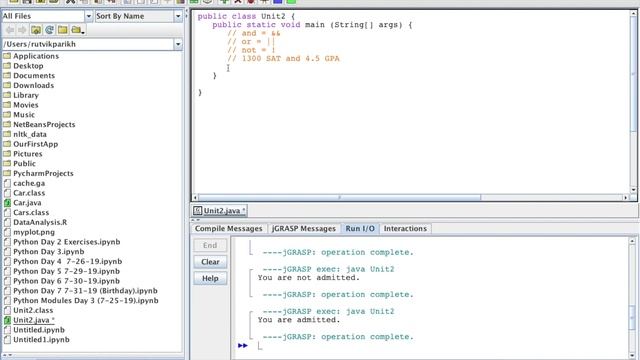Click the Public folder icon
This screenshot has height=360, width=640.
[7, 164]
